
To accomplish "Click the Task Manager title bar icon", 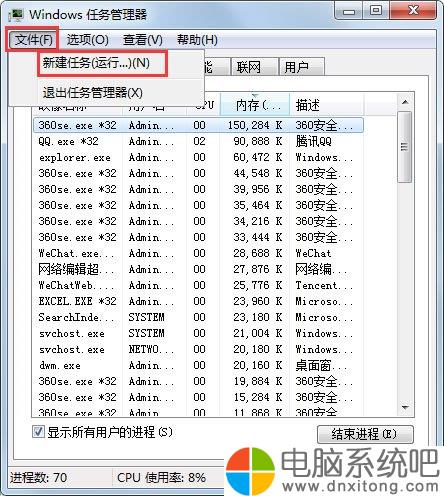I will (16, 15).
